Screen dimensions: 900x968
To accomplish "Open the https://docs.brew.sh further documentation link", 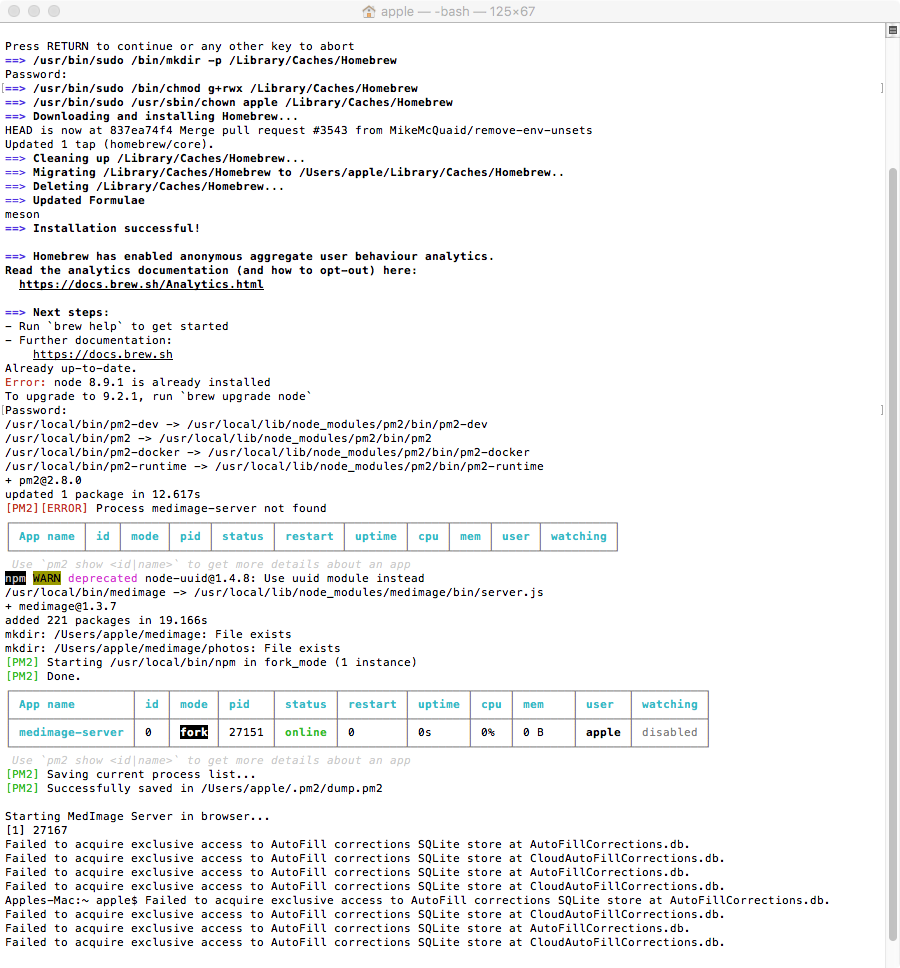I will 102,354.
